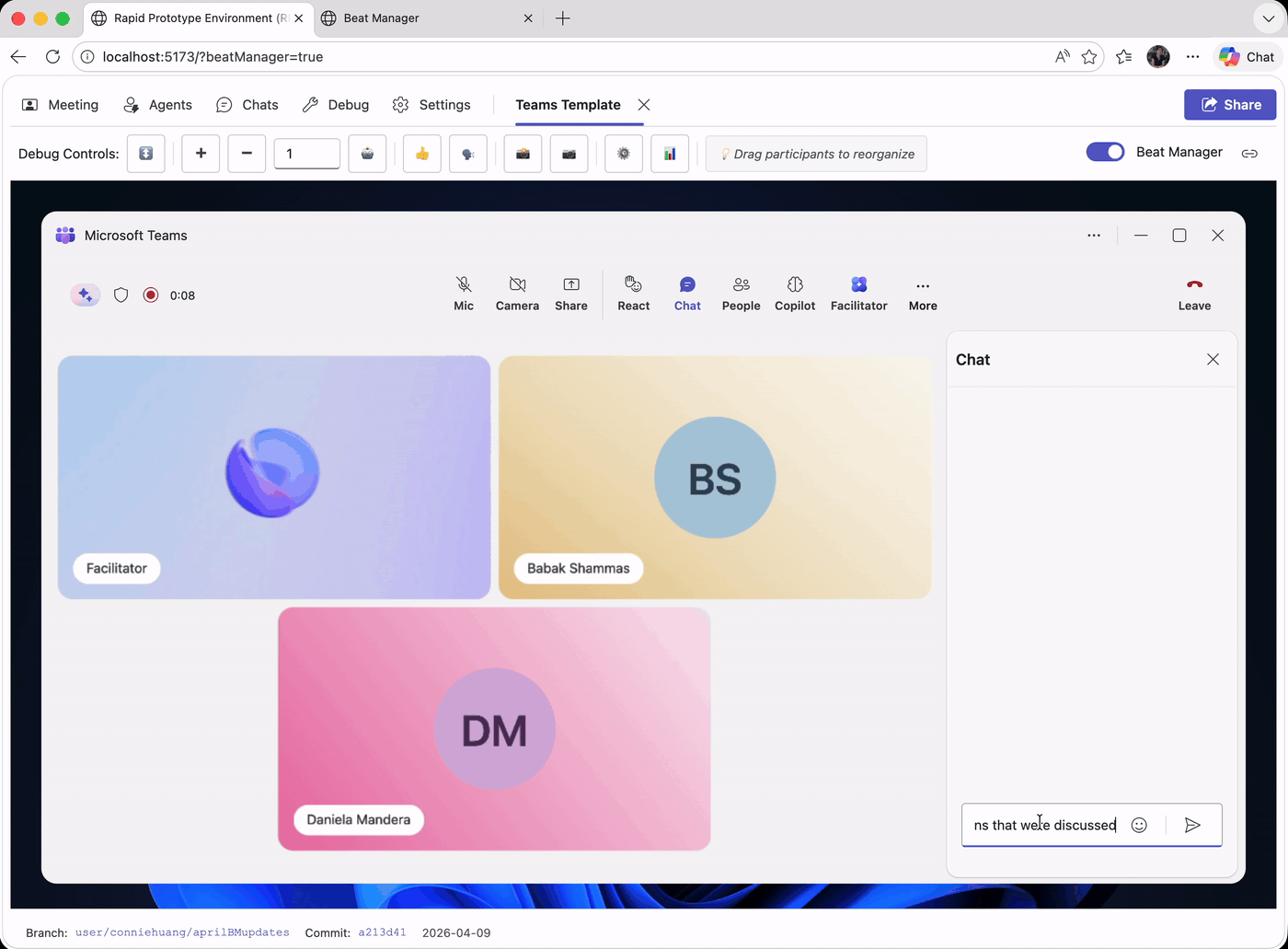Select the Teams Template tab
The width and height of the screenshot is (1288, 949).
point(568,105)
